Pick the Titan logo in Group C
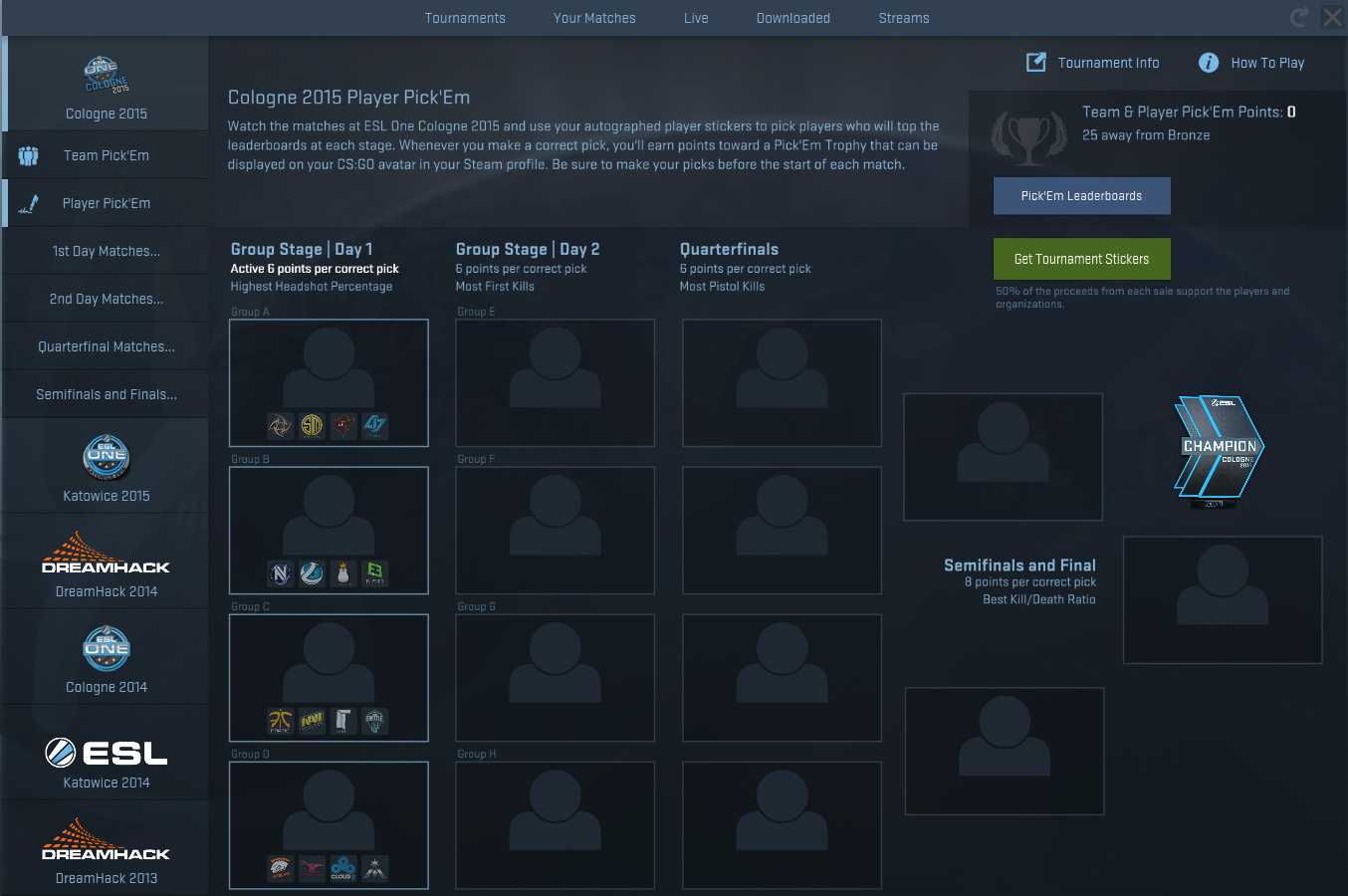Screen dimensions: 1348x896 click(x=343, y=721)
